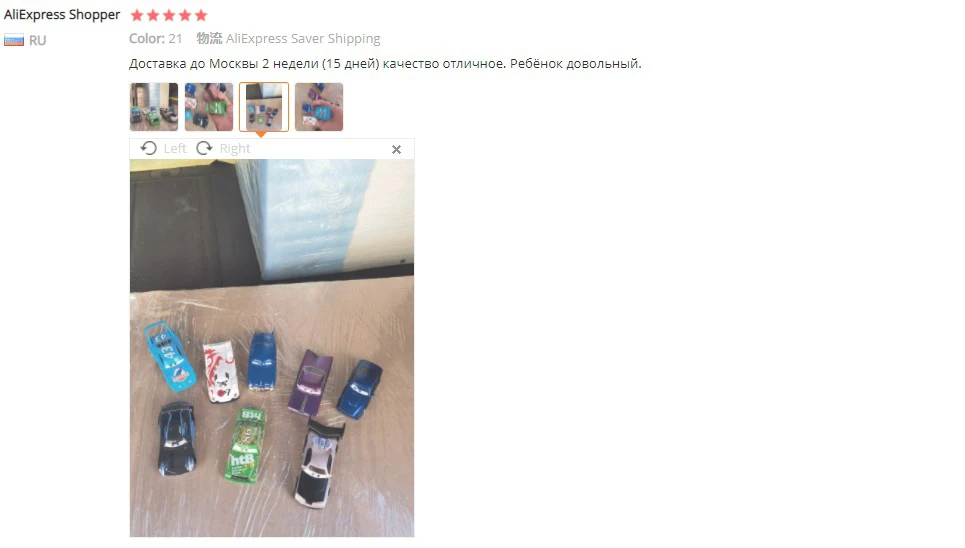965x548 pixels.
Task: Click the rotate right arrow icon
Action: click(204, 148)
